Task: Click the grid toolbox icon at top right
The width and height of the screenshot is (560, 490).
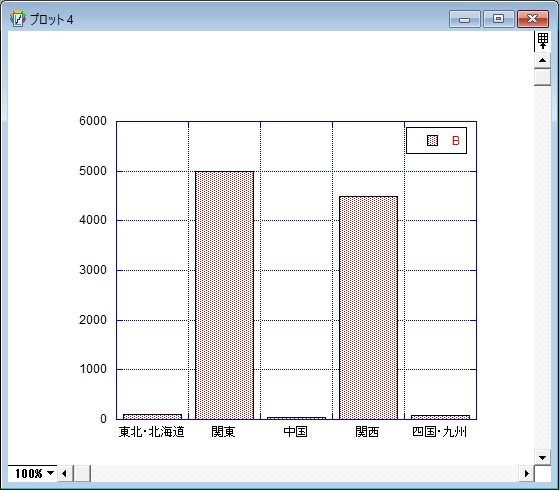Action: [x=542, y=41]
